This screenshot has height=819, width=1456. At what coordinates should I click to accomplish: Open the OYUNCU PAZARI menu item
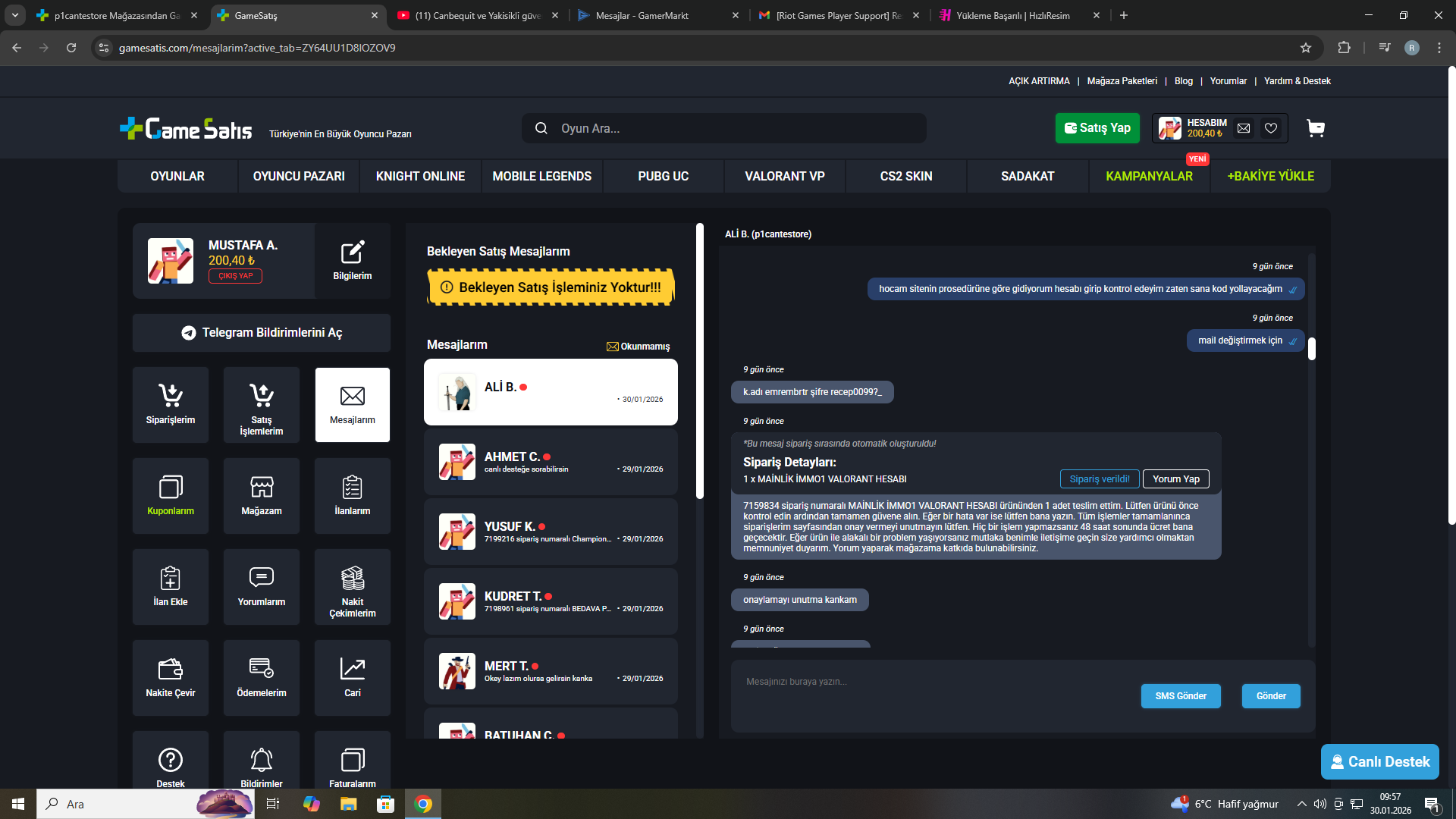[299, 176]
